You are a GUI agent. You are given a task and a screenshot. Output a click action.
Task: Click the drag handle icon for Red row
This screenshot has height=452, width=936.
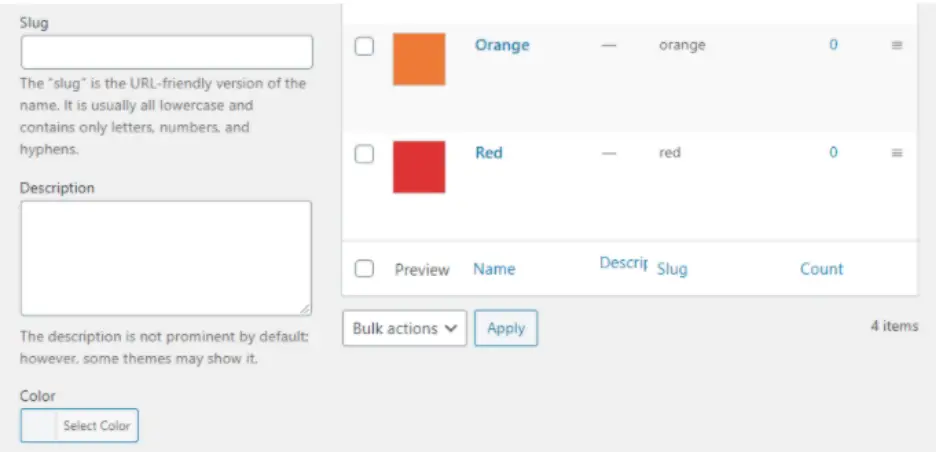897,153
